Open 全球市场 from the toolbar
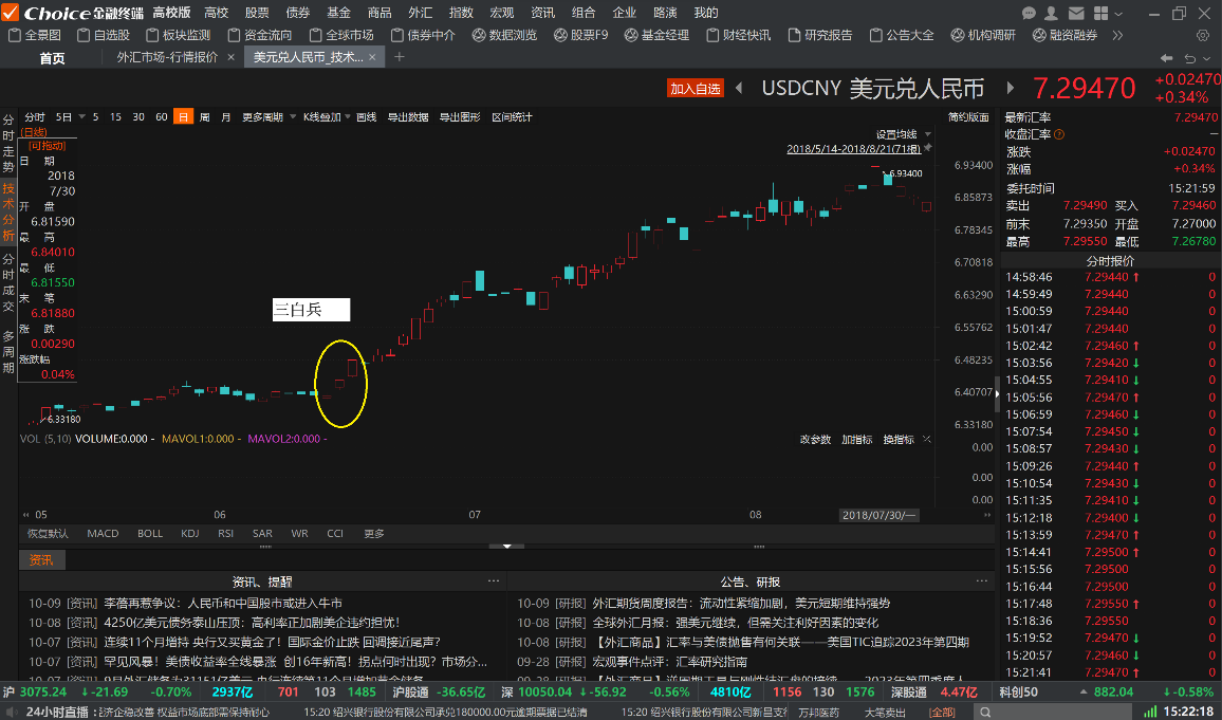1222x720 pixels. (341, 35)
